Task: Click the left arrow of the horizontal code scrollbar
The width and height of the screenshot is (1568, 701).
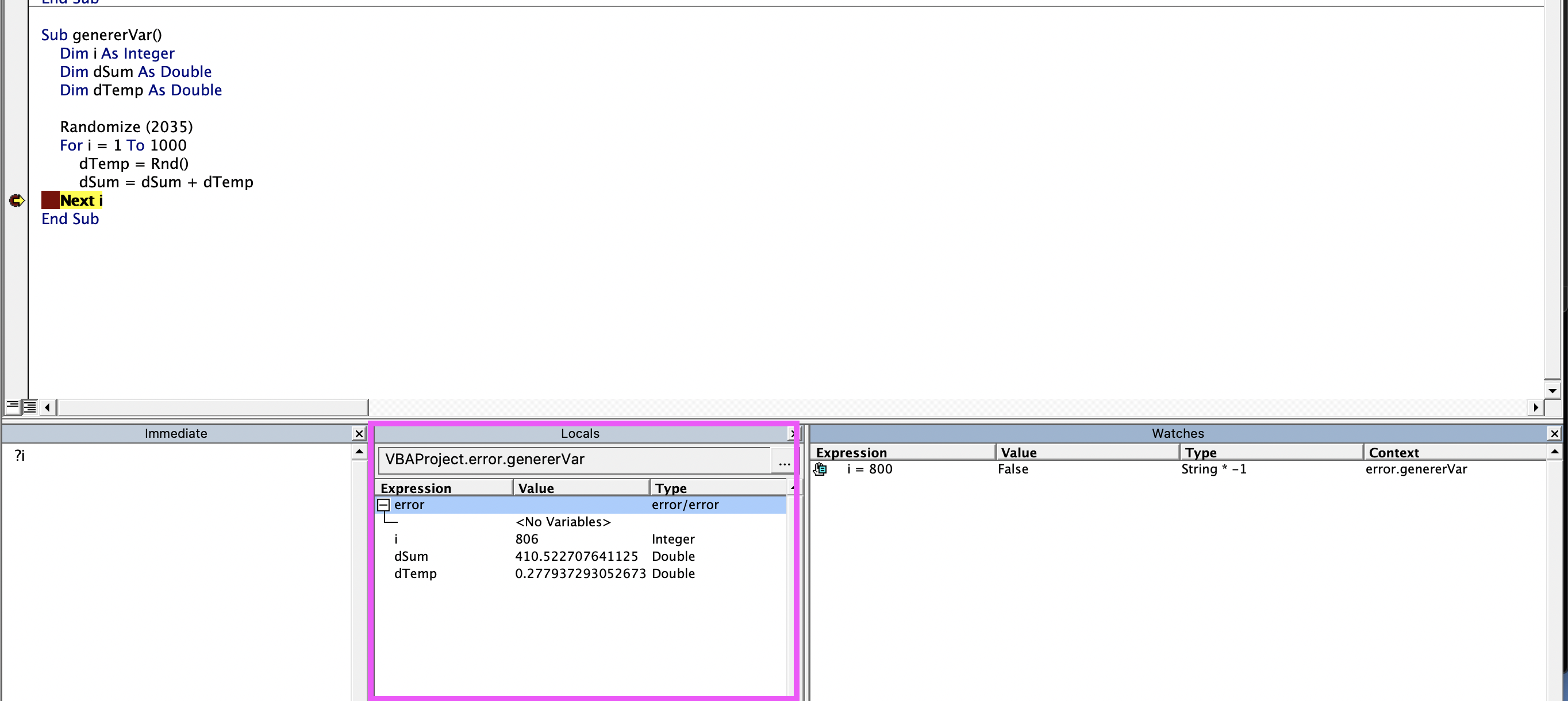Action: coord(48,406)
